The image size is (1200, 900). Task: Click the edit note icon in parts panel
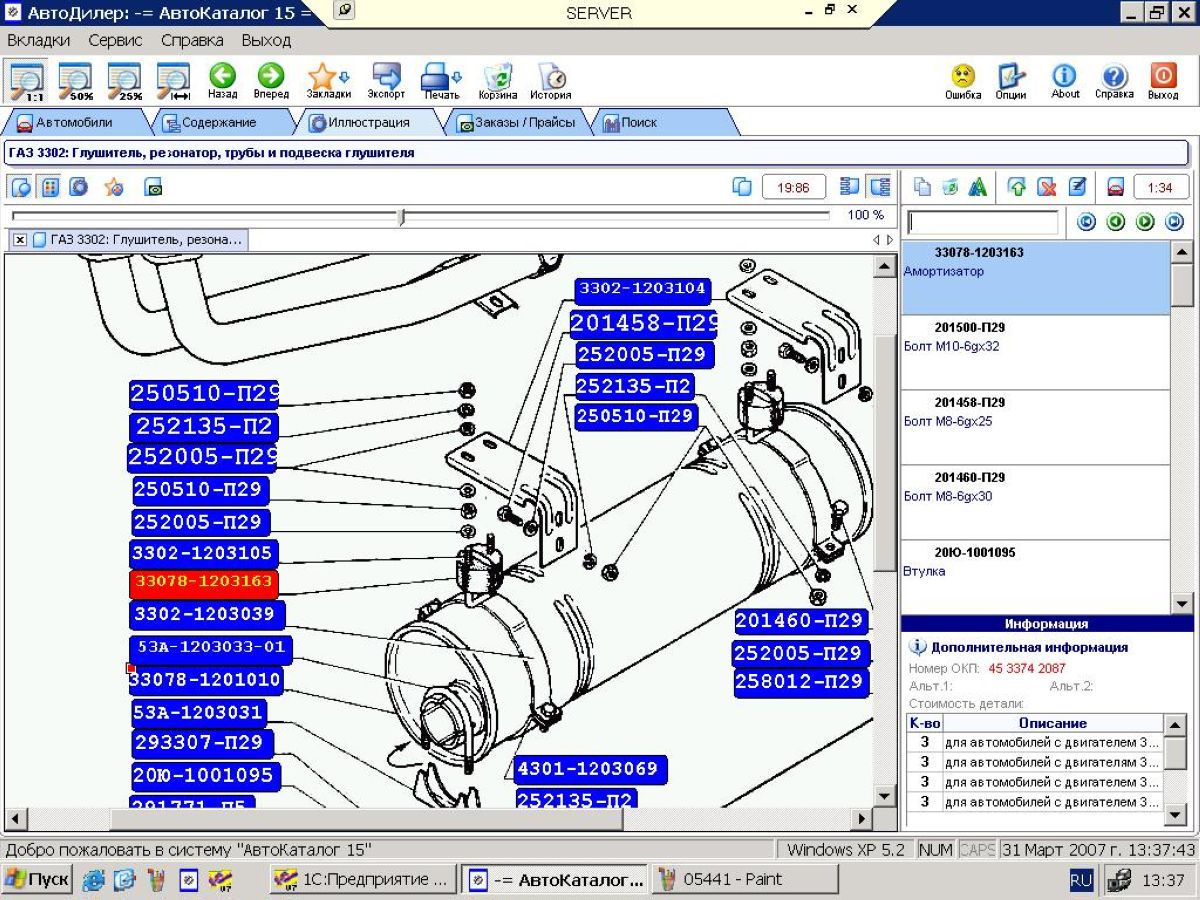pyautogui.click(x=1077, y=187)
